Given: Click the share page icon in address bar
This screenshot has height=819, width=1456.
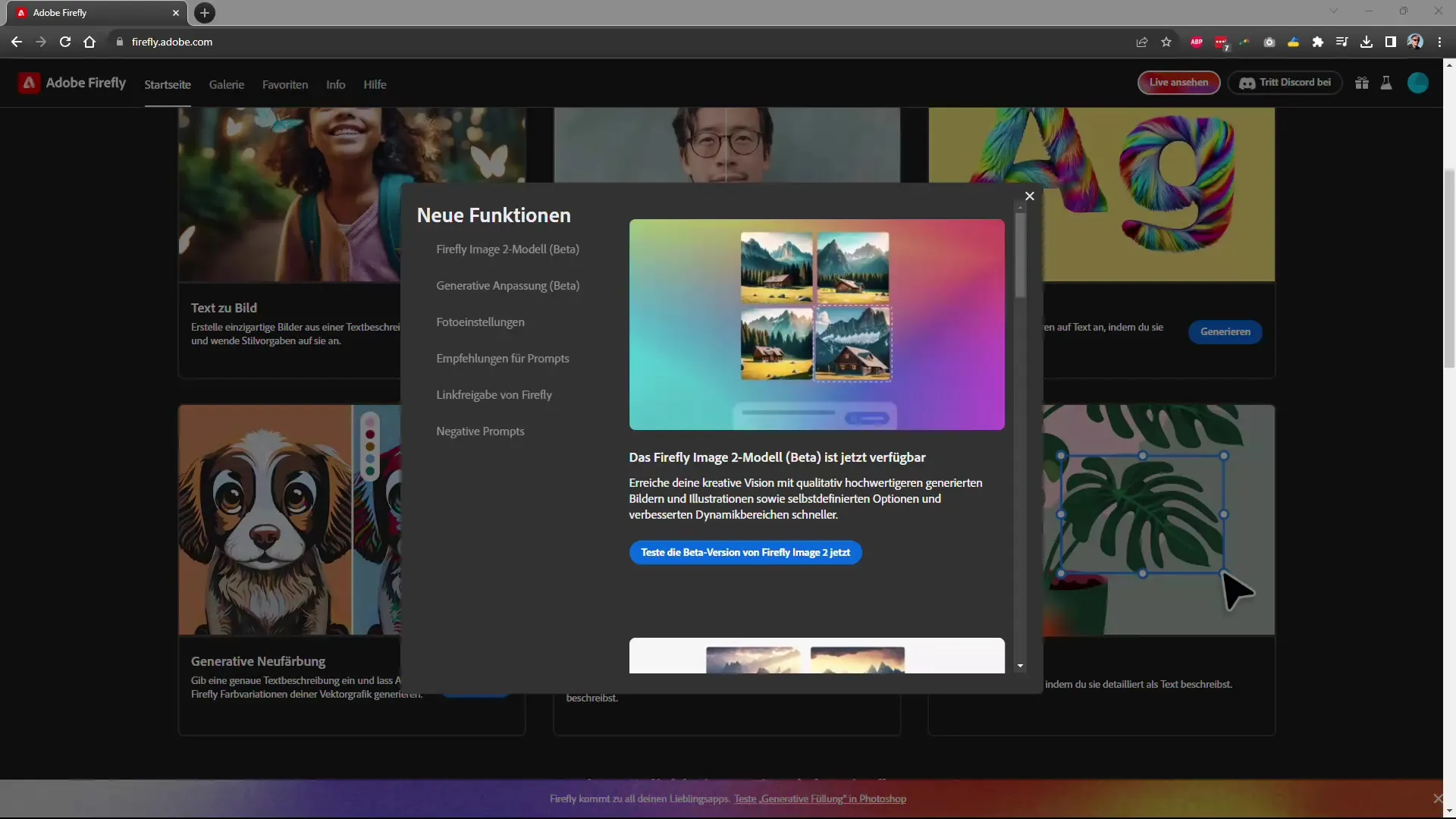Looking at the screenshot, I should coord(1141,42).
